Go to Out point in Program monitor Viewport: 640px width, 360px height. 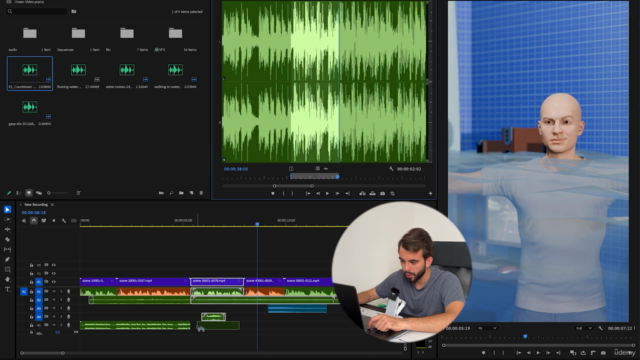point(558,353)
